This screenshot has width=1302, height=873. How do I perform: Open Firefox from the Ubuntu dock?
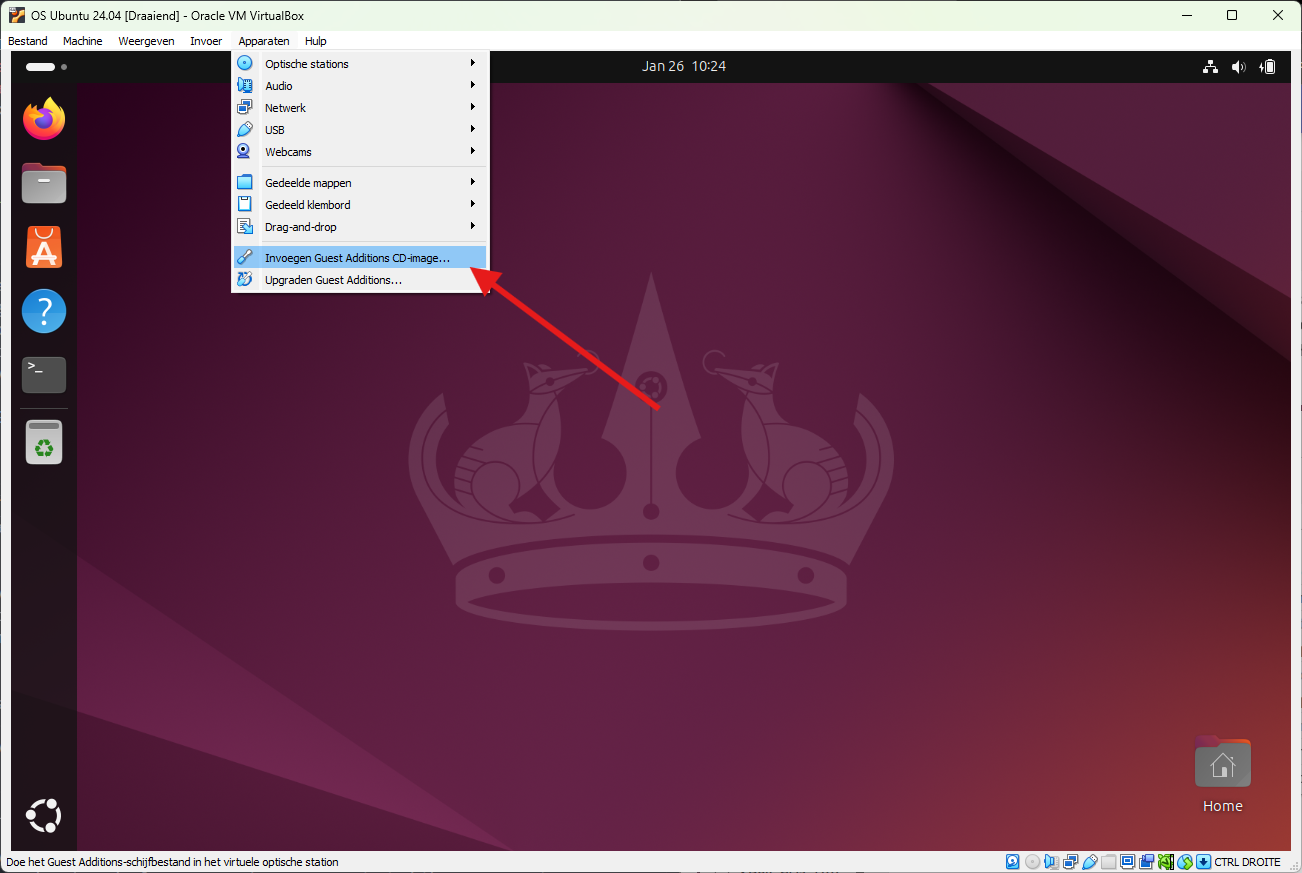click(43, 118)
